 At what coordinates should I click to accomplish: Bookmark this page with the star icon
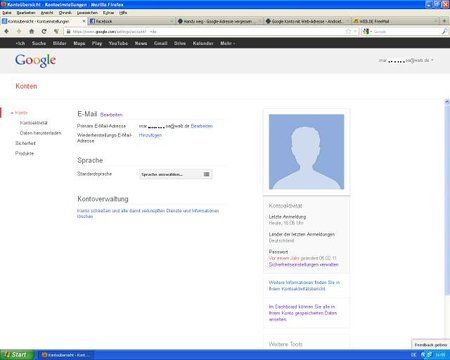pyautogui.click(x=348, y=31)
